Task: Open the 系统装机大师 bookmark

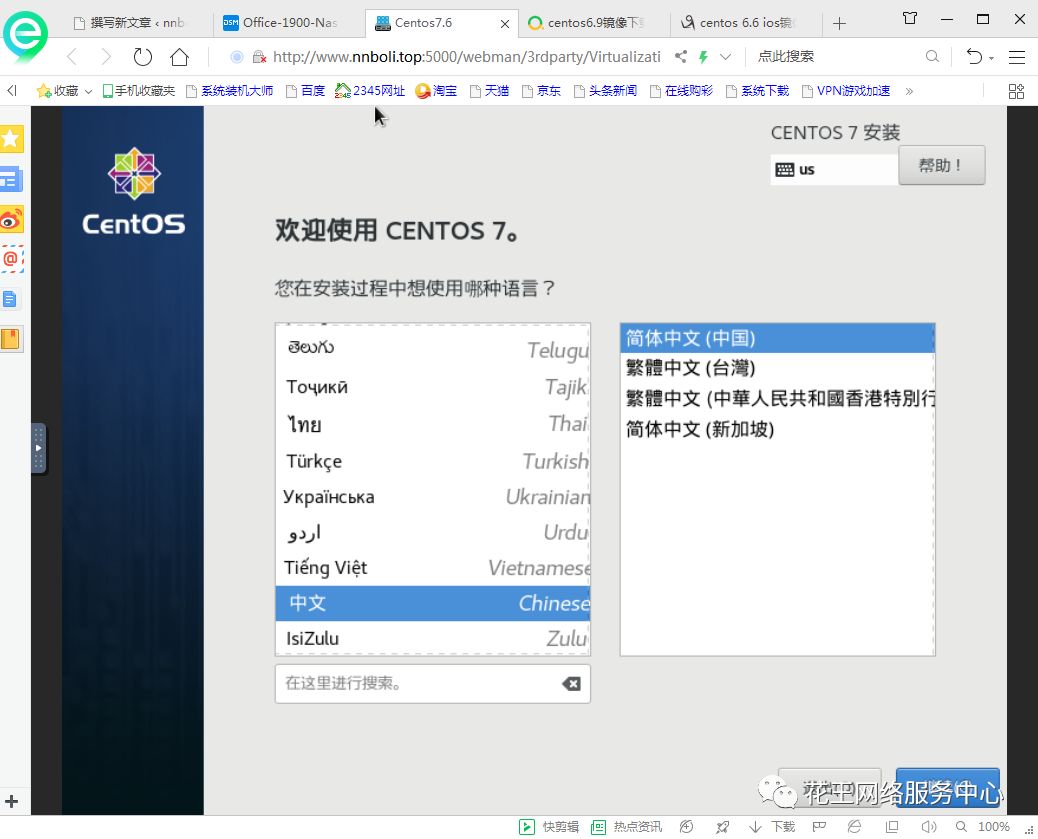Action: [230, 91]
